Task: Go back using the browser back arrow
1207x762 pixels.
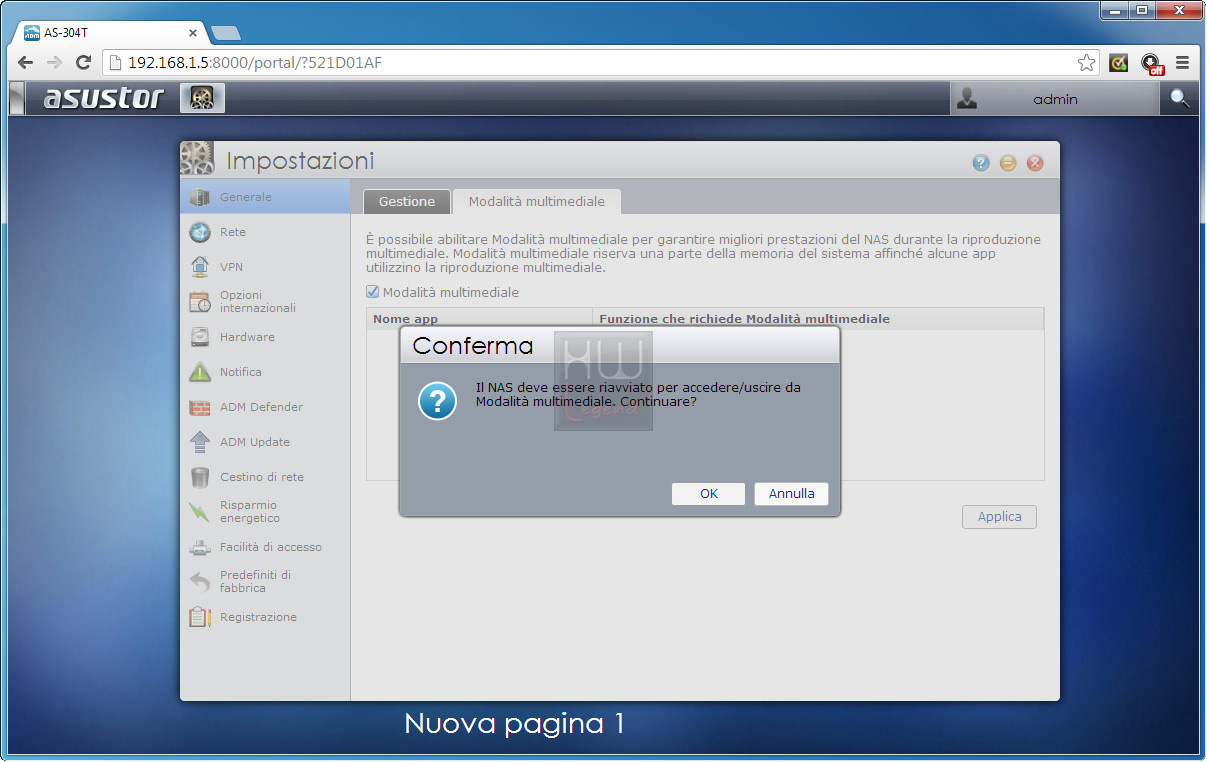Action: click(25, 63)
